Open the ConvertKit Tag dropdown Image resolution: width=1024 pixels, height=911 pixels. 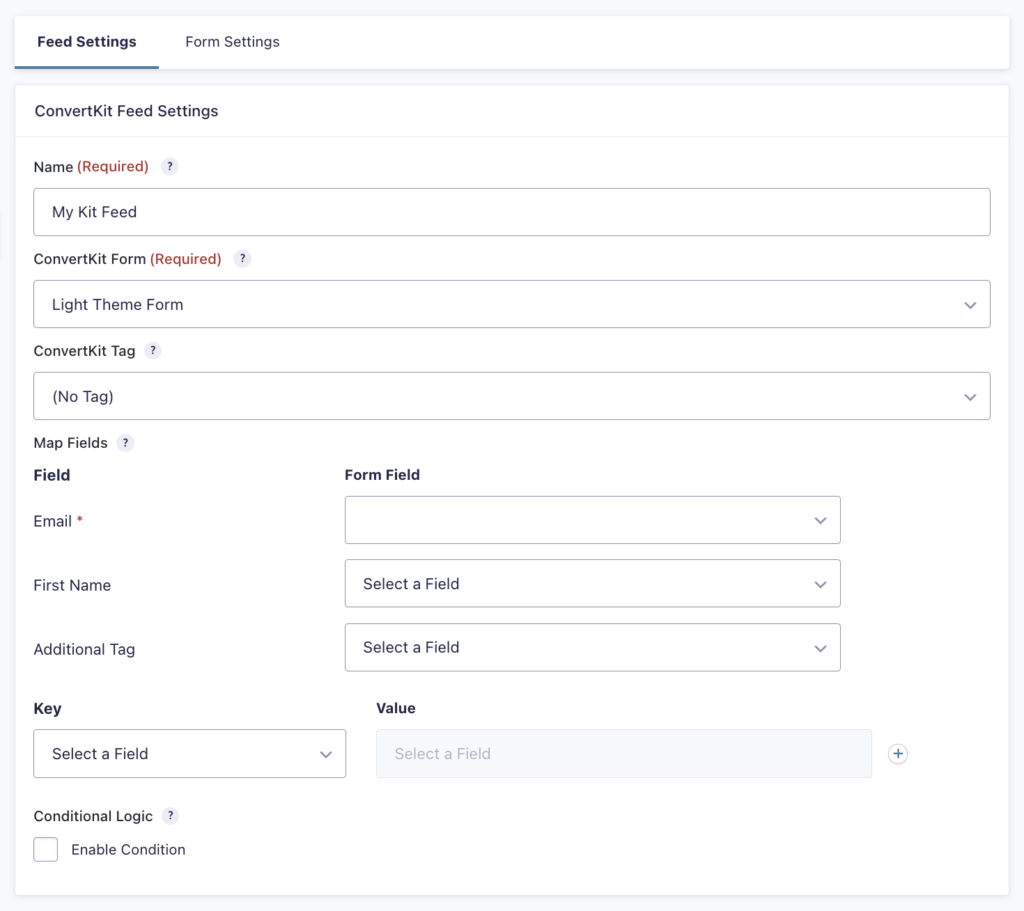click(512, 396)
